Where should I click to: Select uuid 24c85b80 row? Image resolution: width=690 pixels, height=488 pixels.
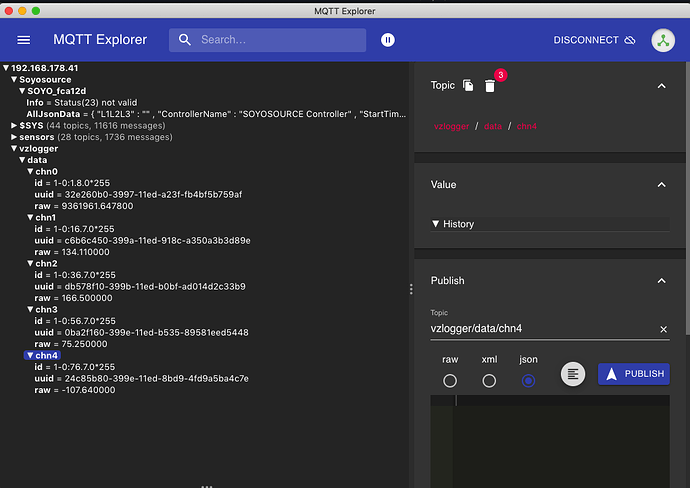click(x=141, y=378)
